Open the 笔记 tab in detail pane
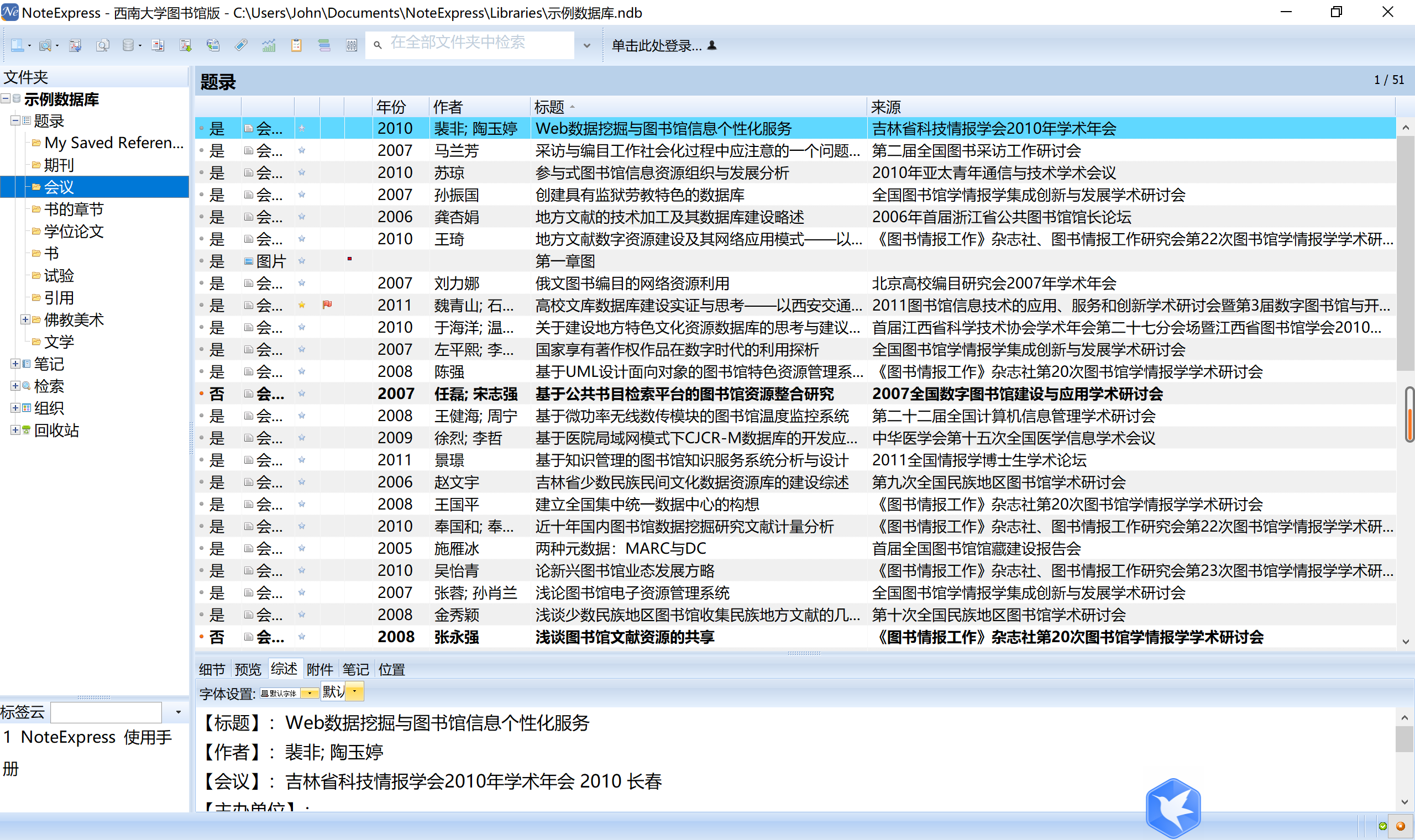This screenshot has width=1415, height=840. (x=355, y=670)
